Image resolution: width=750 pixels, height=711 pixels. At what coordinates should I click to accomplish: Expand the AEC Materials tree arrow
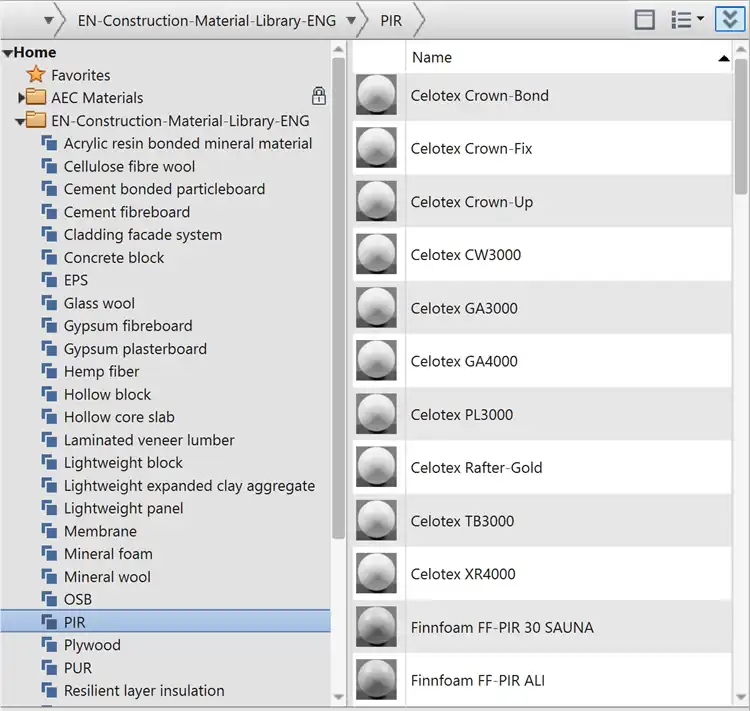pos(21,98)
